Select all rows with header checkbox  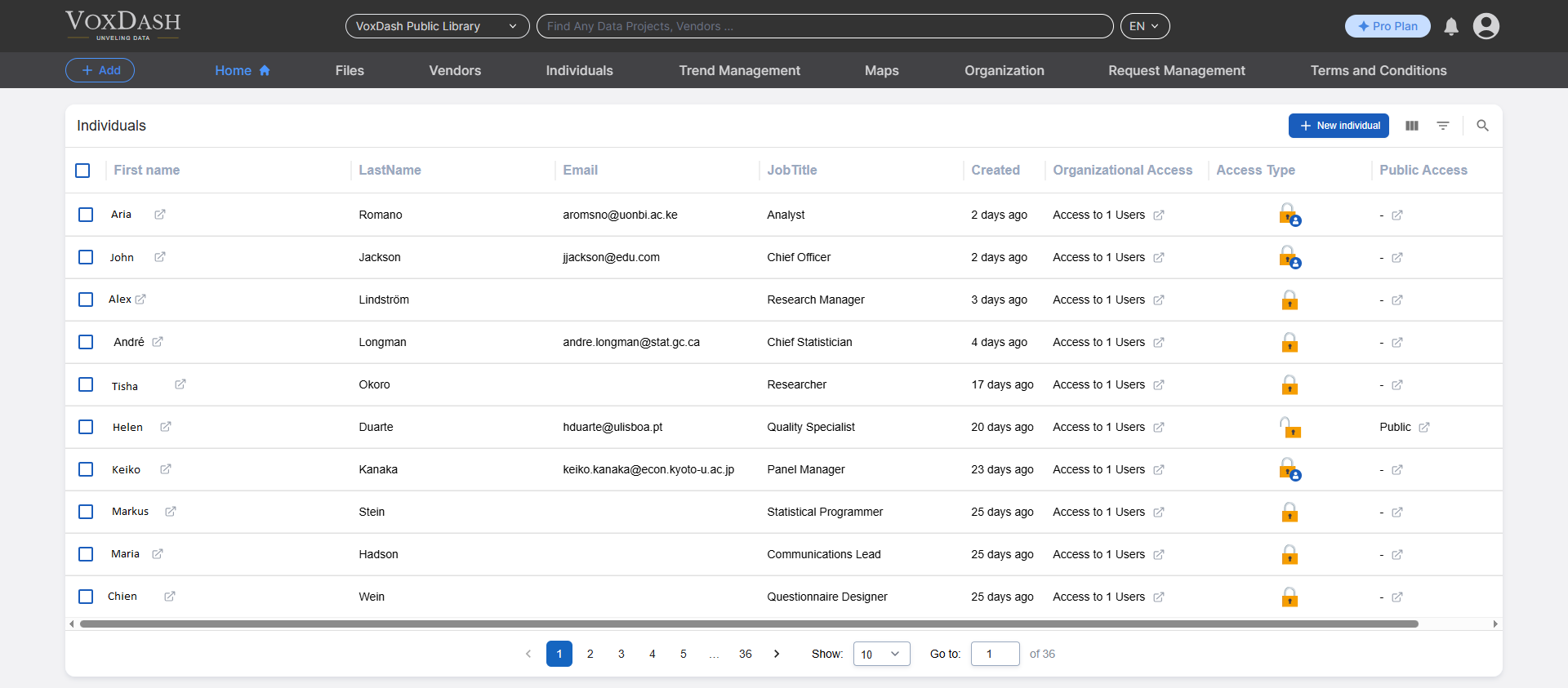(82, 171)
